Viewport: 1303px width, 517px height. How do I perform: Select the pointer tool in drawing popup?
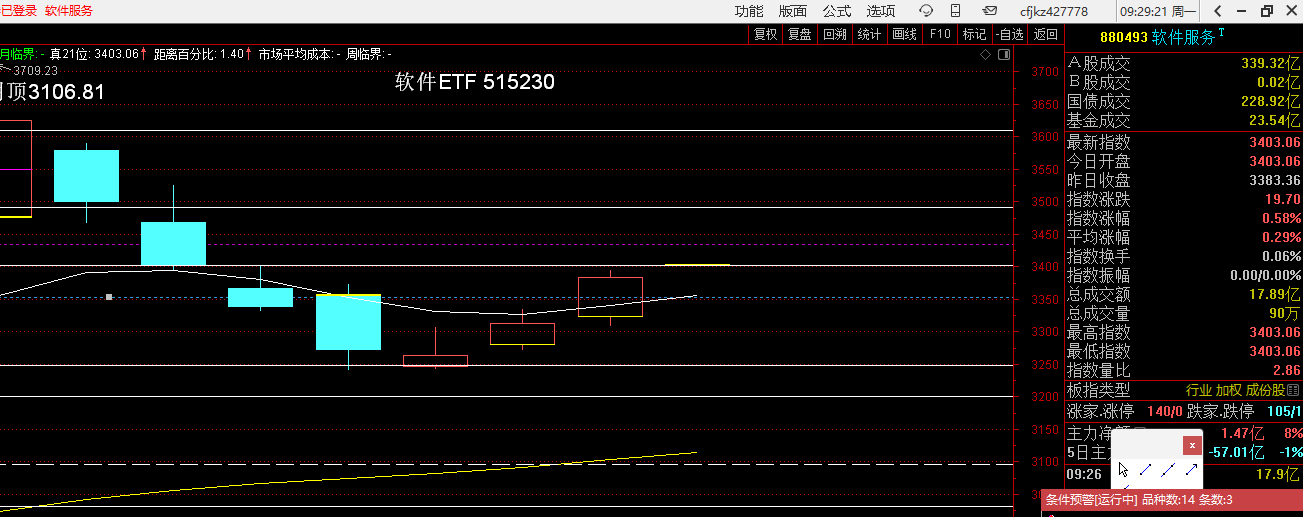coord(1124,469)
